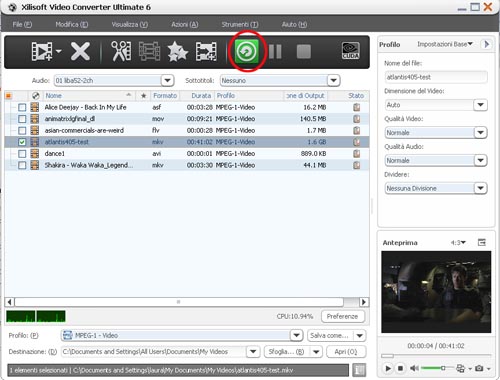Open the Strumenti menu

(240, 24)
